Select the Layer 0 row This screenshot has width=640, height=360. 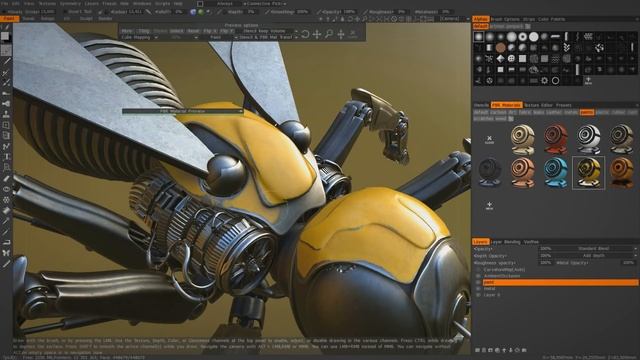pos(560,295)
